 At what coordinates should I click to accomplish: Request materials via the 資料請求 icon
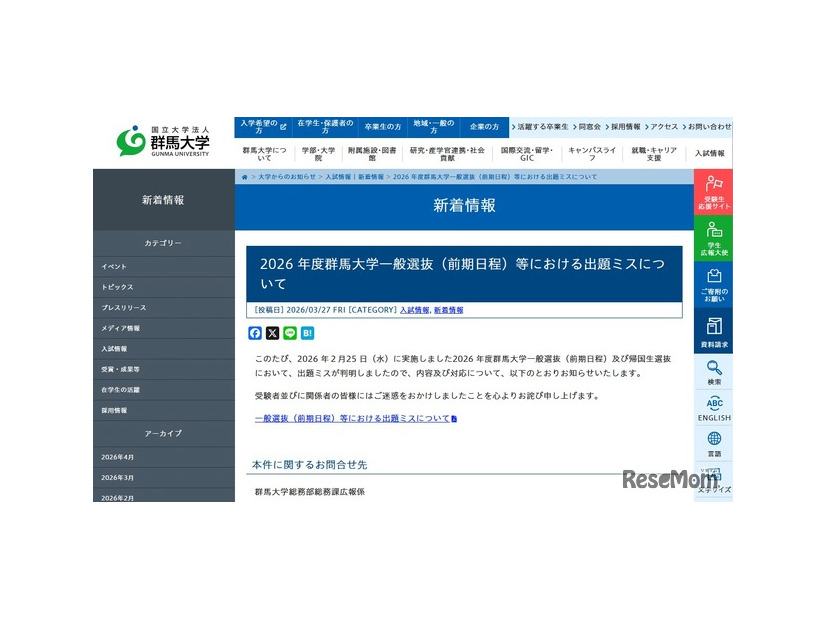713,330
